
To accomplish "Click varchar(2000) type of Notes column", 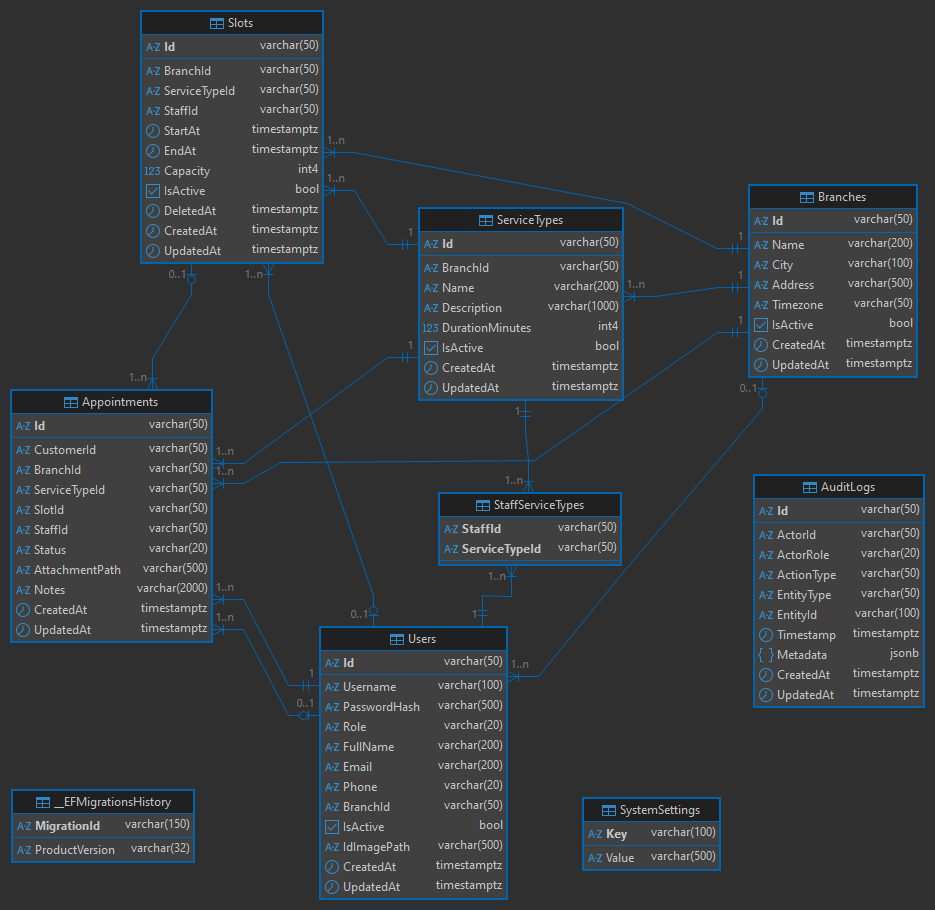I will (x=172, y=589).
